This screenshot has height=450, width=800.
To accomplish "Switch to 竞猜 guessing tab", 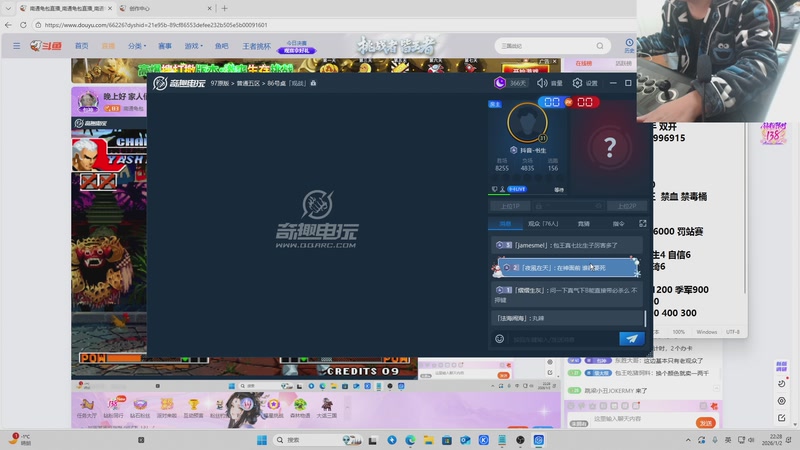I will coord(584,223).
